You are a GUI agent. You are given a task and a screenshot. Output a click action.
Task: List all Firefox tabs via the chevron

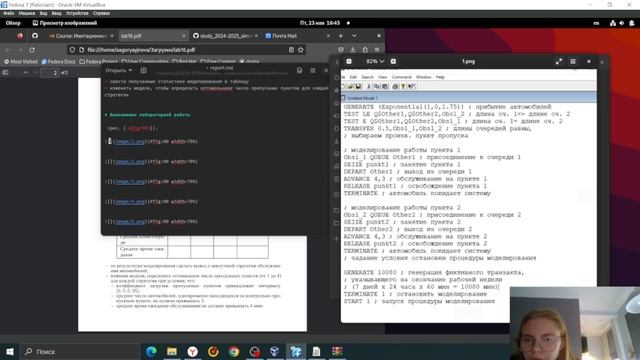[354, 36]
